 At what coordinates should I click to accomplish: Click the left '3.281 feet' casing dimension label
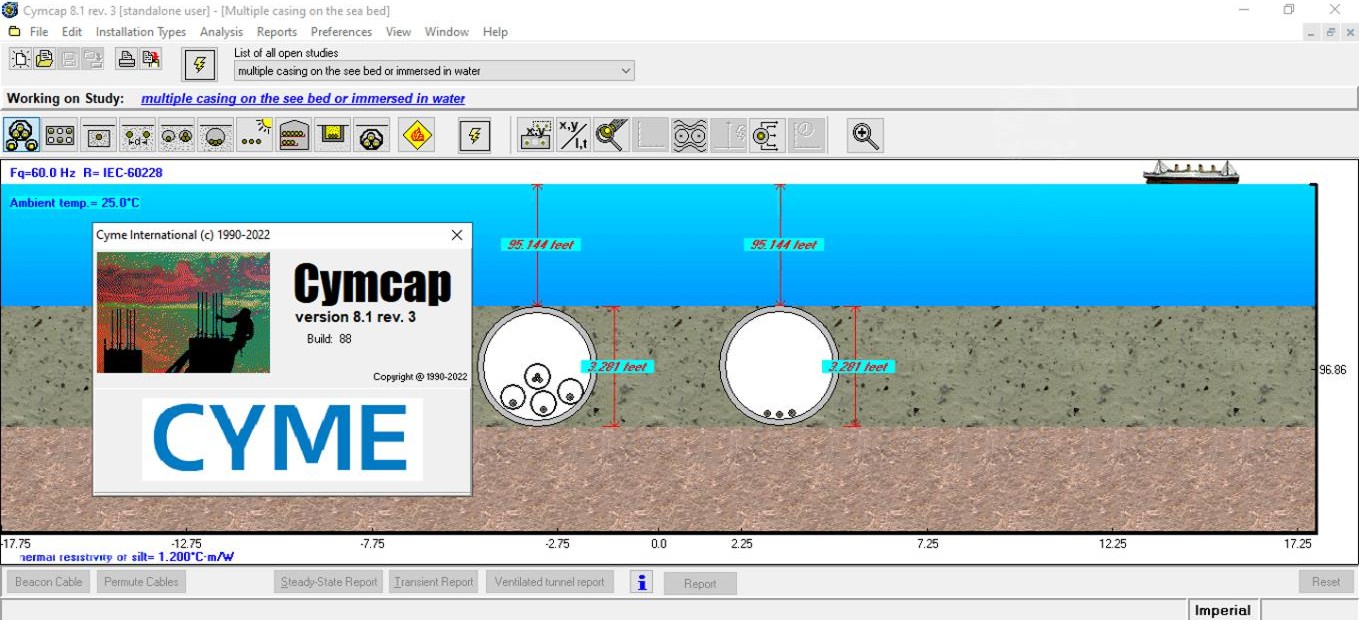pos(618,367)
